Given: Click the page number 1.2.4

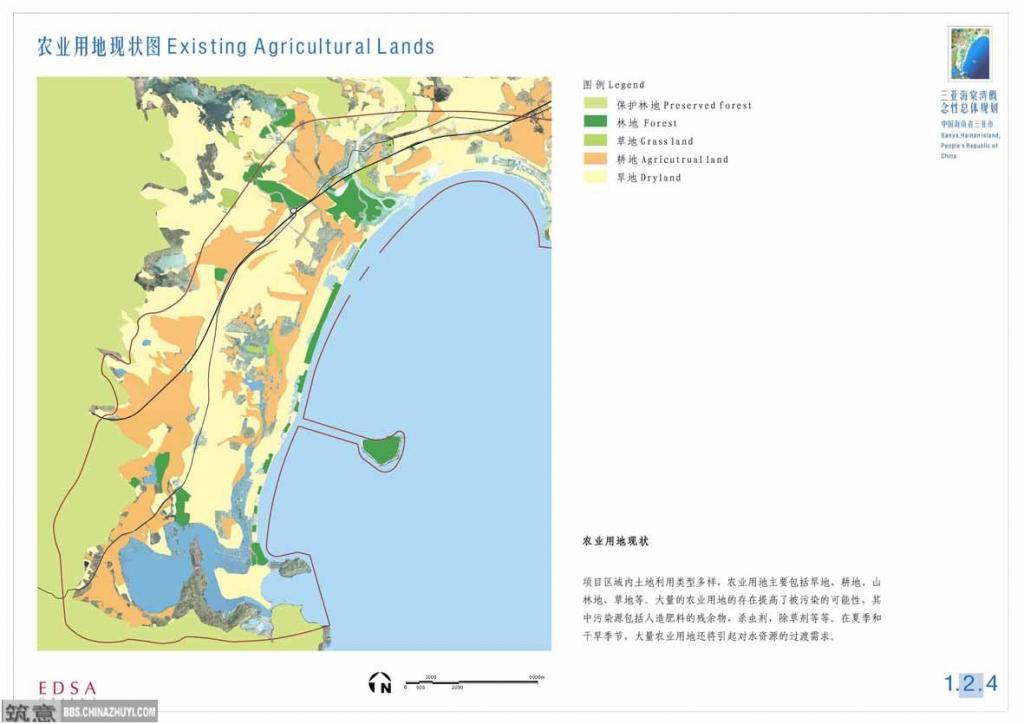Looking at the screenshot, I should coord(971,684).
